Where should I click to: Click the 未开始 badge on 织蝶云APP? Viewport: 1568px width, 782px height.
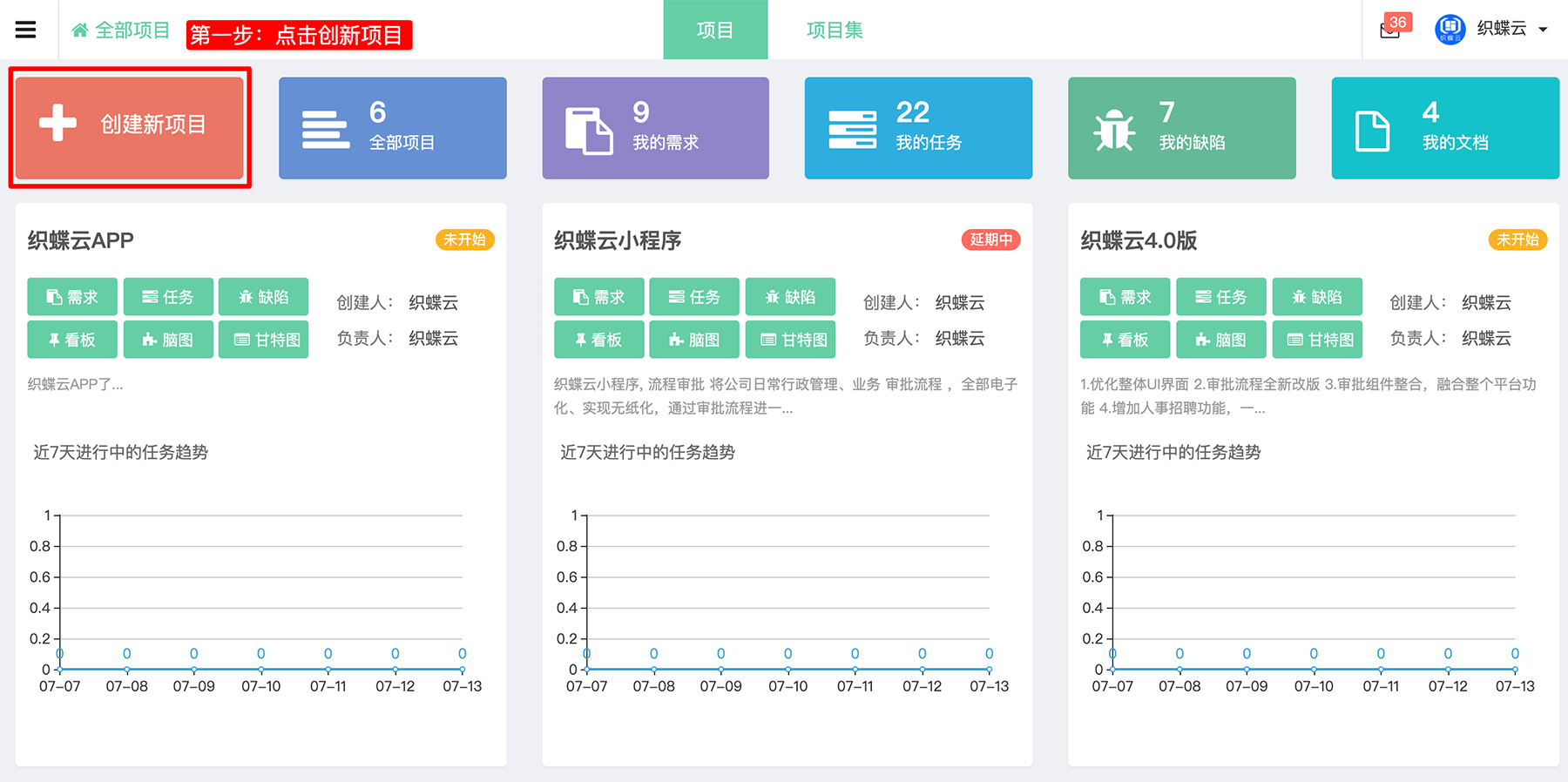tap(465, 239)
